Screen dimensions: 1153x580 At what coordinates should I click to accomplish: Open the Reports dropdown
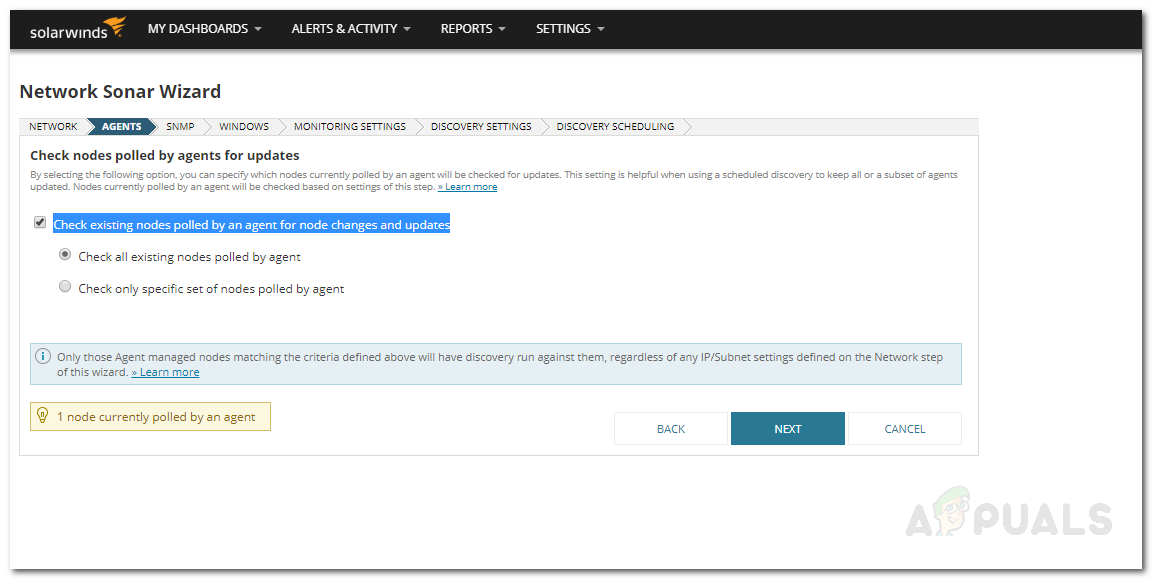473,29
